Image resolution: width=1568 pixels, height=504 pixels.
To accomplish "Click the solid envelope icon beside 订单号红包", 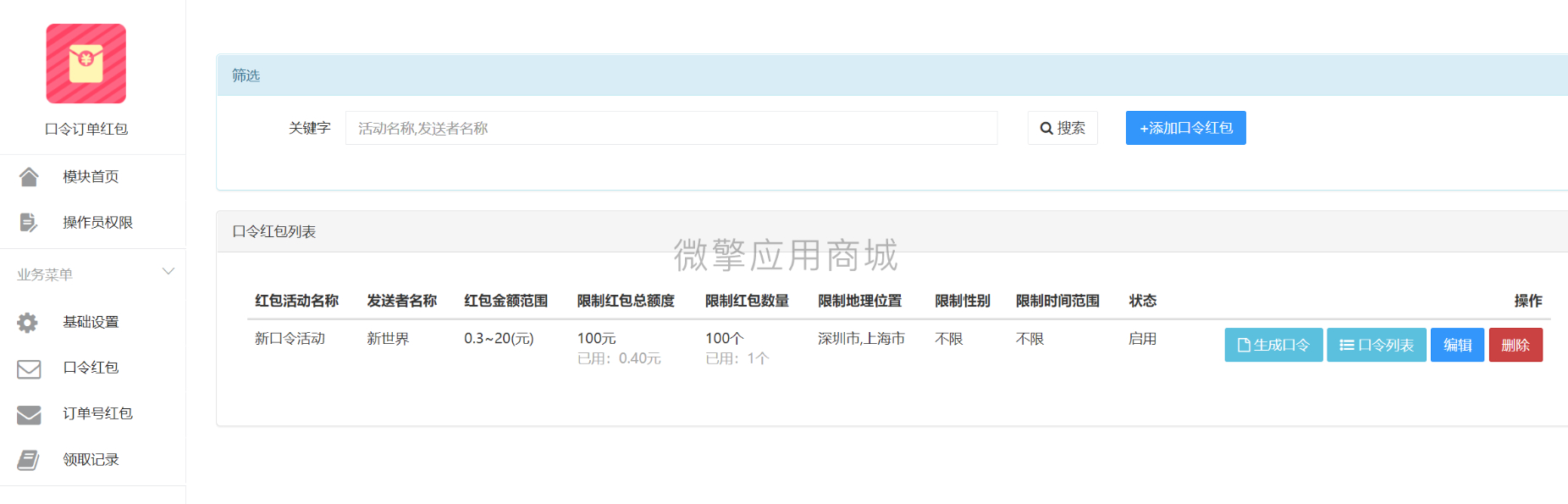I will [29, 414].
